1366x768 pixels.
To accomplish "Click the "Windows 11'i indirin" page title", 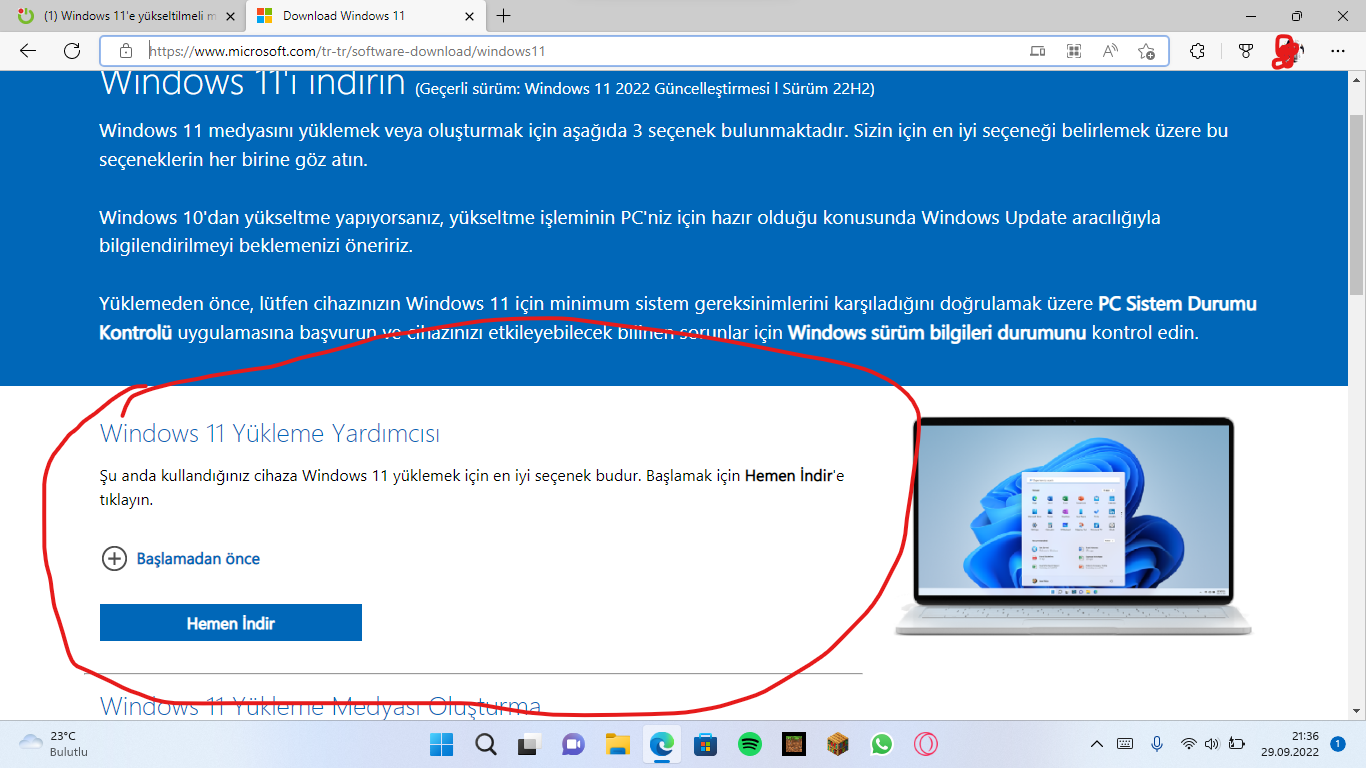I will (253, 82).
